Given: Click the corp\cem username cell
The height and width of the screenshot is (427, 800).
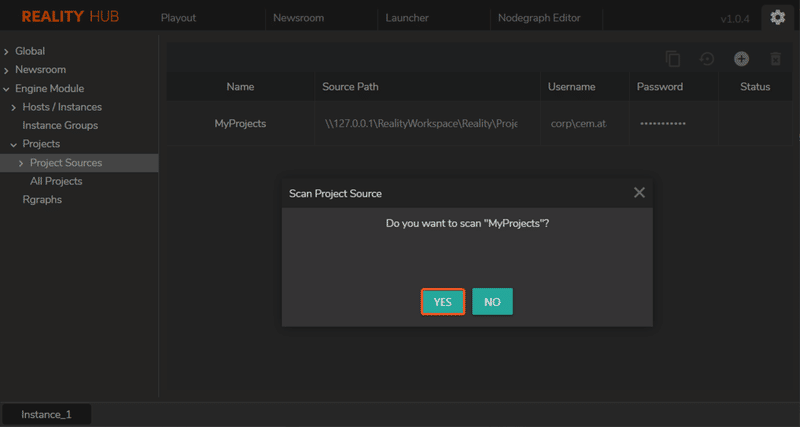Looking at the screenshot, I should point(585,123).
